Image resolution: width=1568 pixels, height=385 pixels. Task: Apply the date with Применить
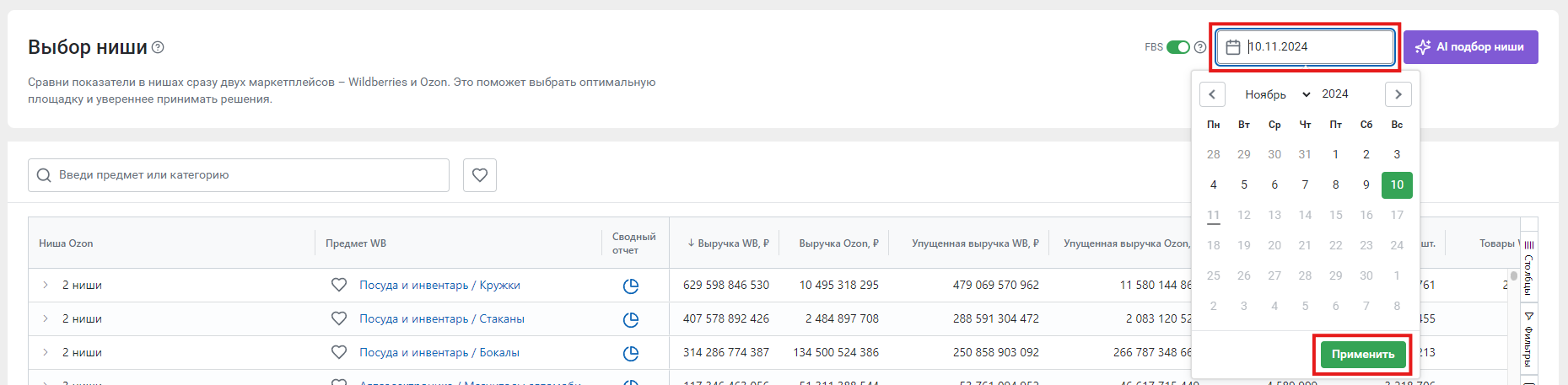coord(1362,355)
